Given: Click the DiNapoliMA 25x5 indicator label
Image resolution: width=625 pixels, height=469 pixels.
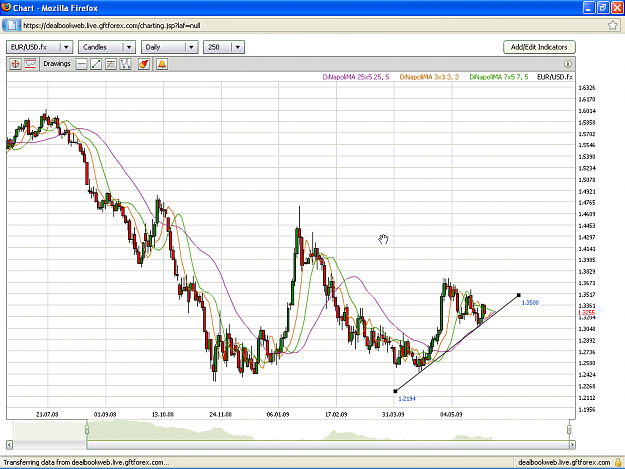Looking at the screenshot, I should [x=356, y=77].
